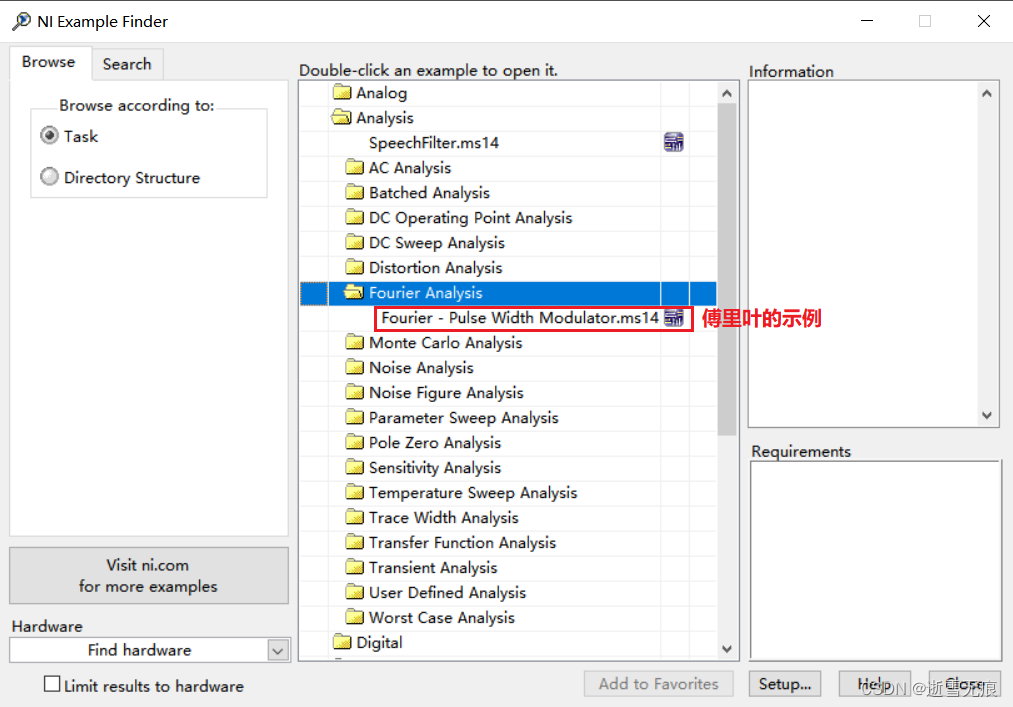Enable Limit results to hardware checkbox
Image resolution: width=1013 pixels, height=707 pixels.
coord(52,684)
